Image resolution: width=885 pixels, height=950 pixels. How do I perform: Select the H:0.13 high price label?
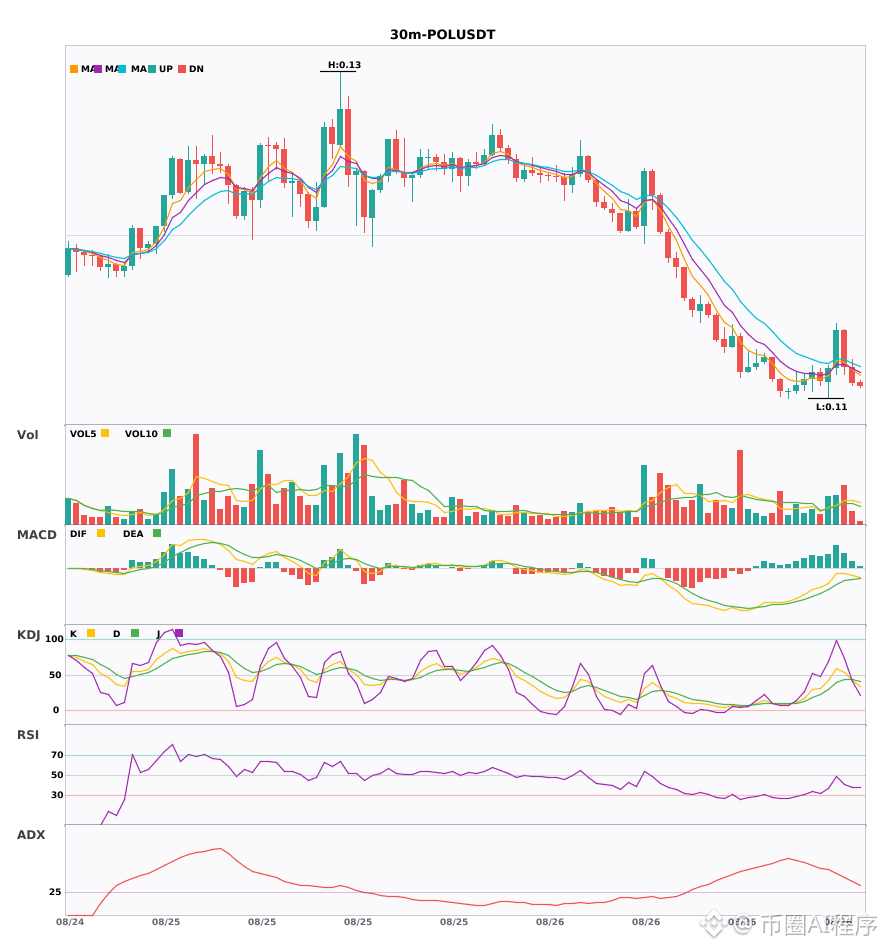344,65
